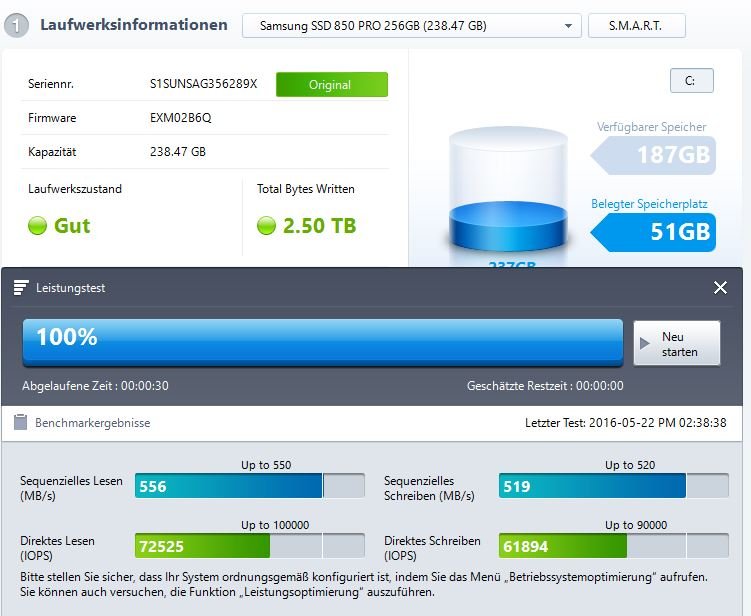
Task: Click firmware version EXM02B6Q
Action: (181, 118)
